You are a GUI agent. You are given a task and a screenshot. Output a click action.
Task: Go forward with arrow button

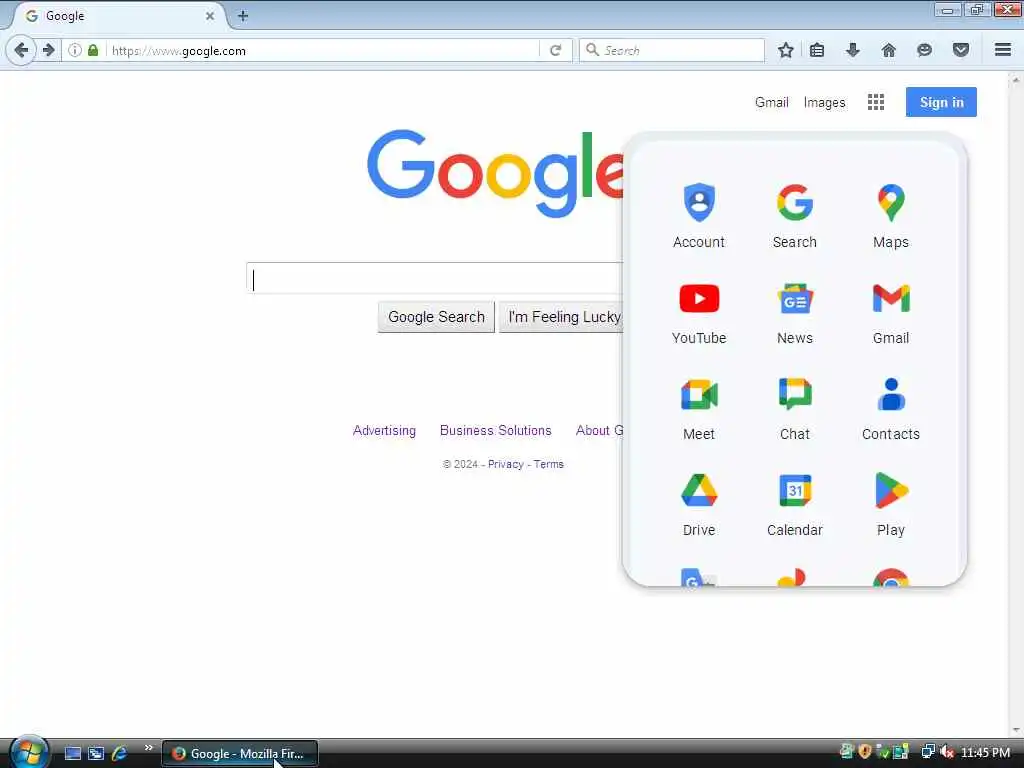[x=48, y=50]
